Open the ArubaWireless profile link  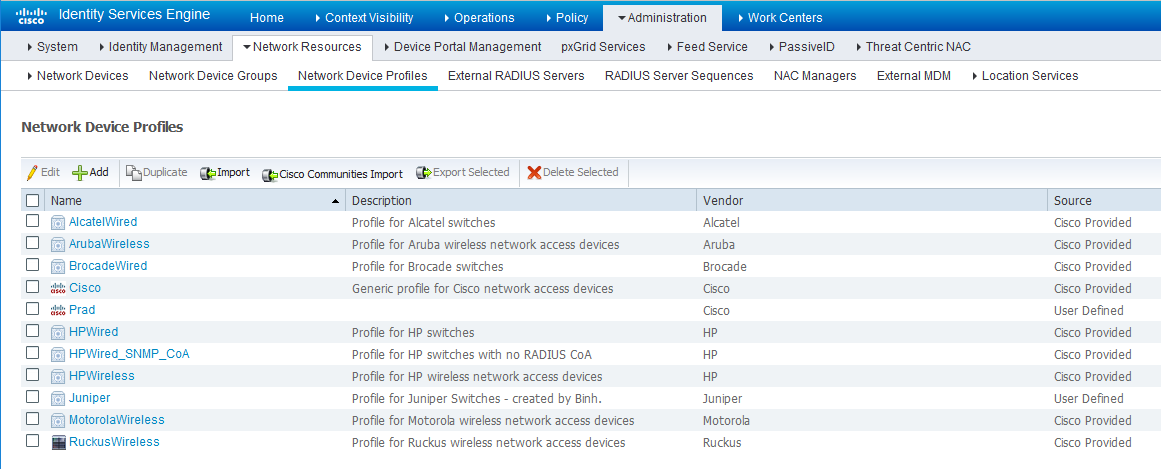(109, 244)
